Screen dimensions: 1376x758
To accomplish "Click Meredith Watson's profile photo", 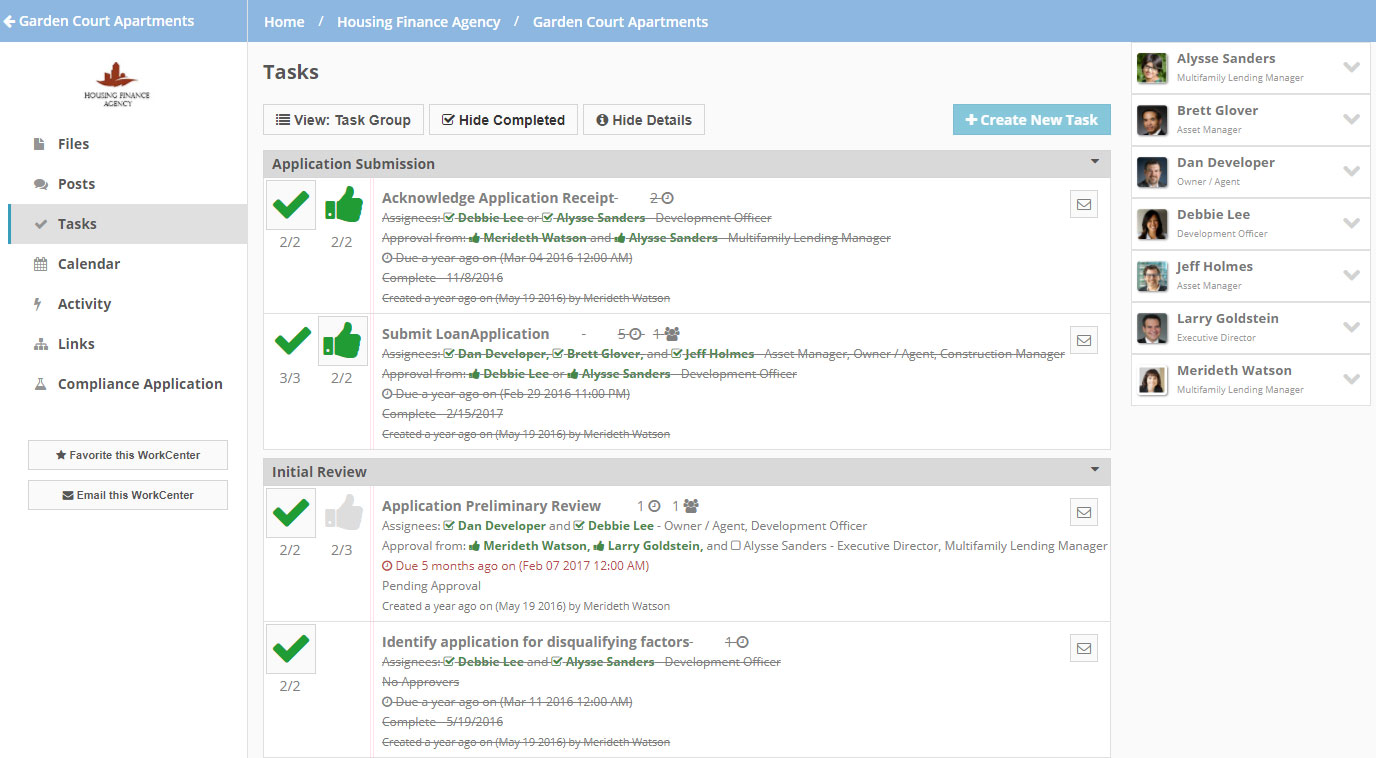I will click(1151, 380).
